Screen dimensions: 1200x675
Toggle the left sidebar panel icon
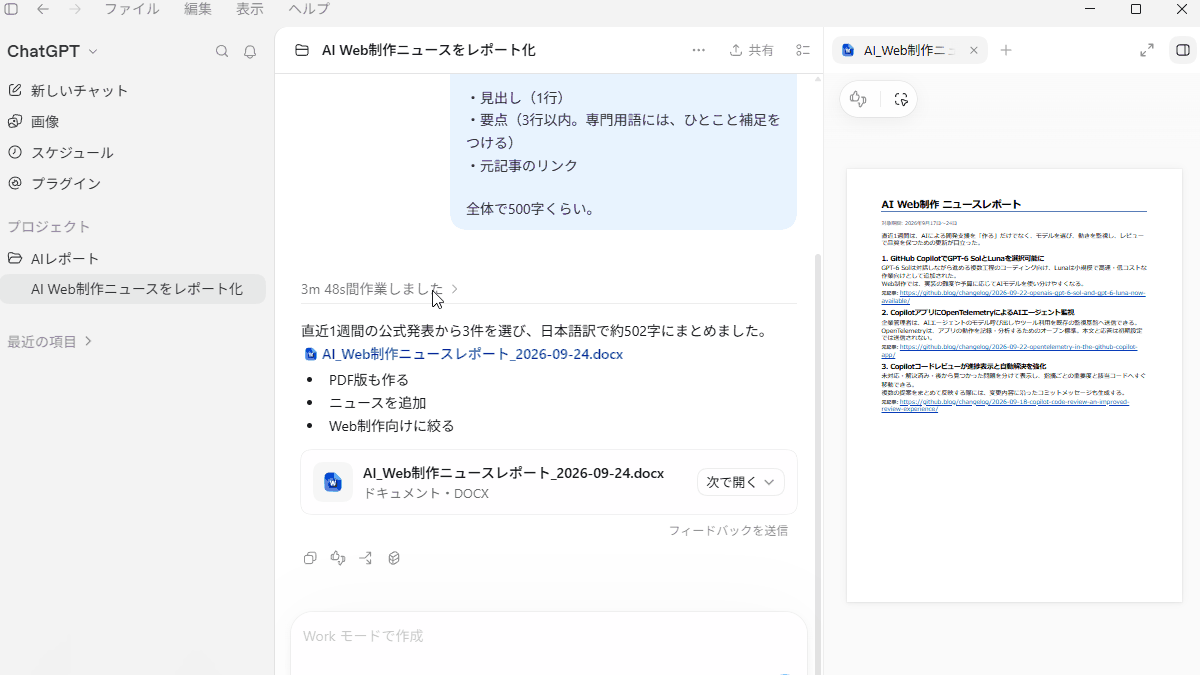tap(11, 9)
